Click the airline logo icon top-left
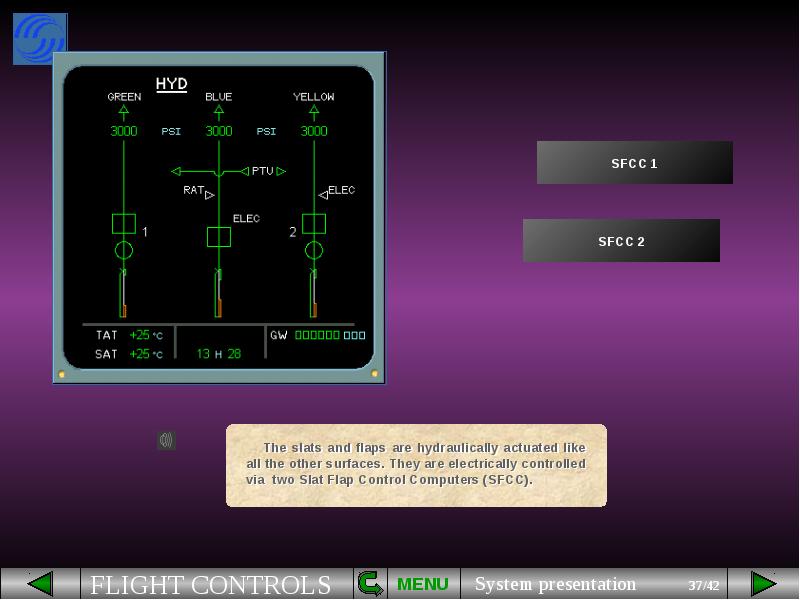 tap(40, 39)
